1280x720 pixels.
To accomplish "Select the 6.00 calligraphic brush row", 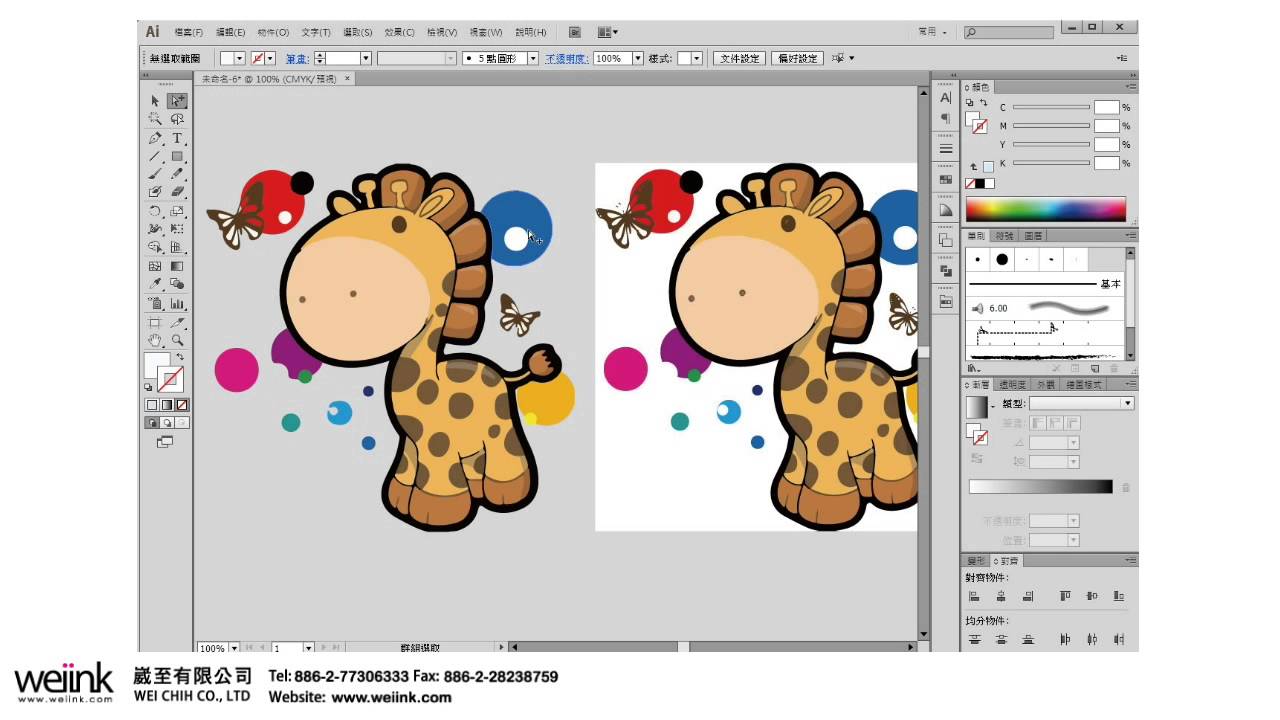I will [x=1046, y=308].
